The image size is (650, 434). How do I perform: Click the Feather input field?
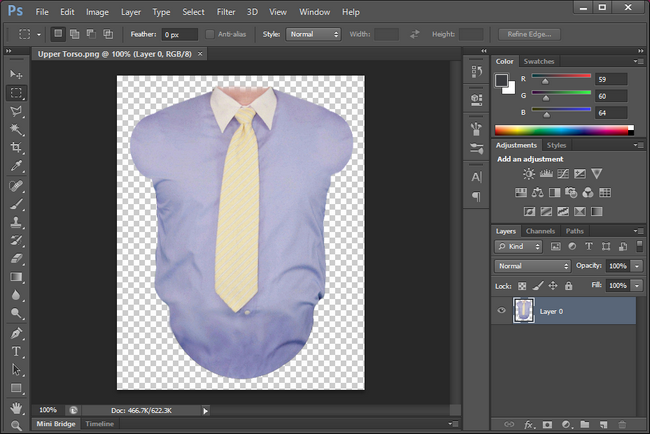179,34
